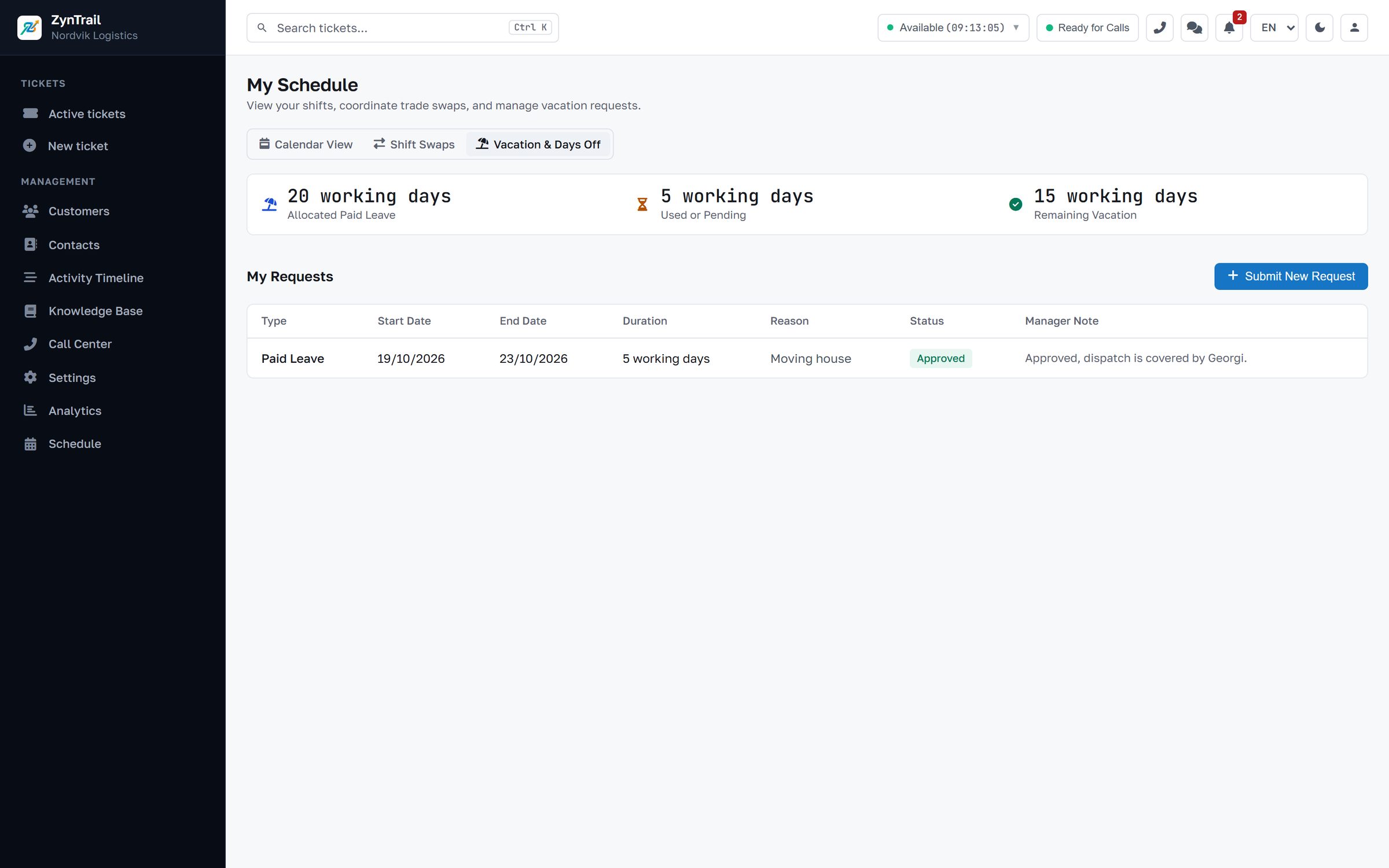1389x868 pixels.
Task: Click the user profile icon
Action: pyautogui.click(x=1354, y=28)
